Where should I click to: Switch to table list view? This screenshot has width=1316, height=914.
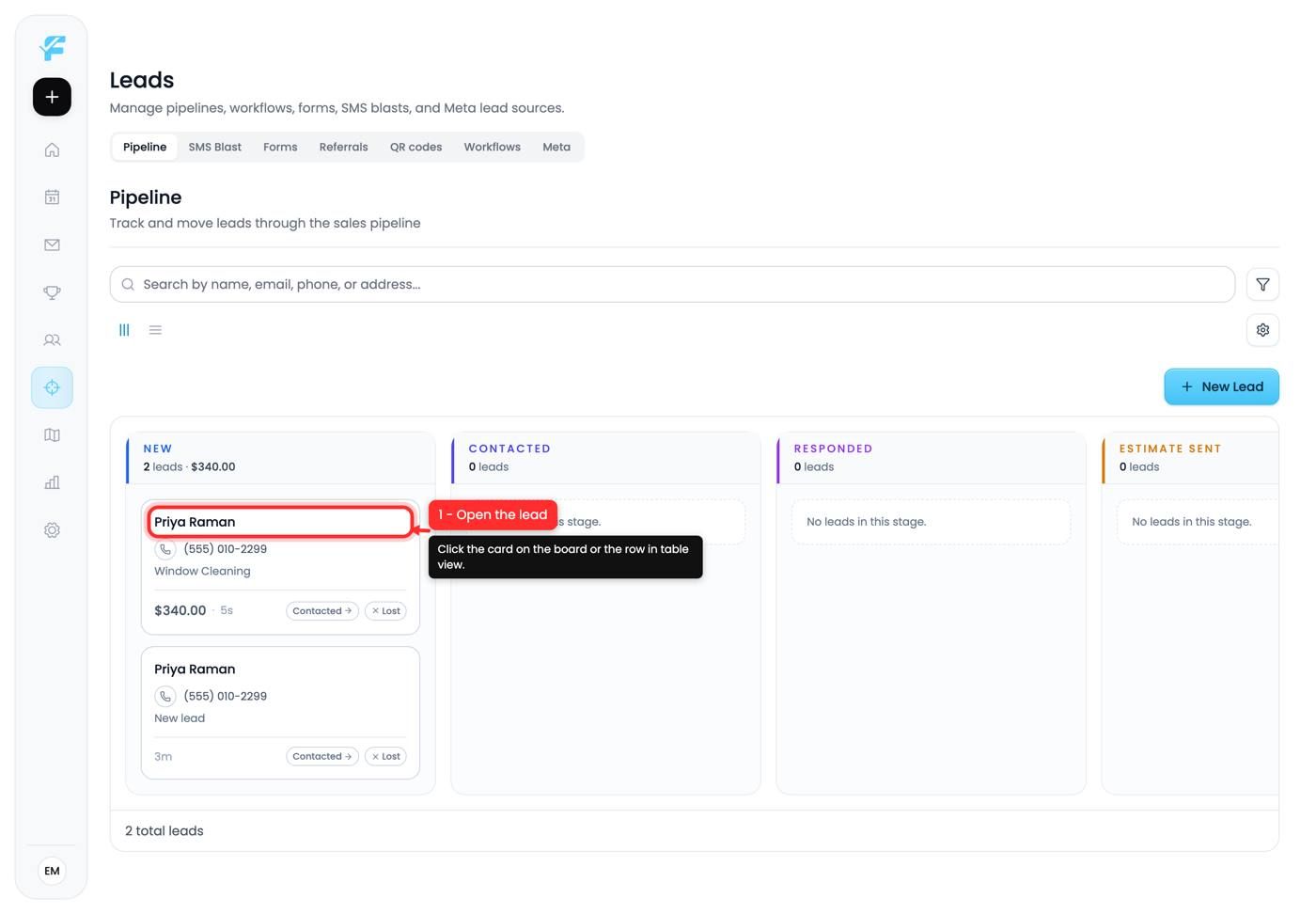coord(155,330)
